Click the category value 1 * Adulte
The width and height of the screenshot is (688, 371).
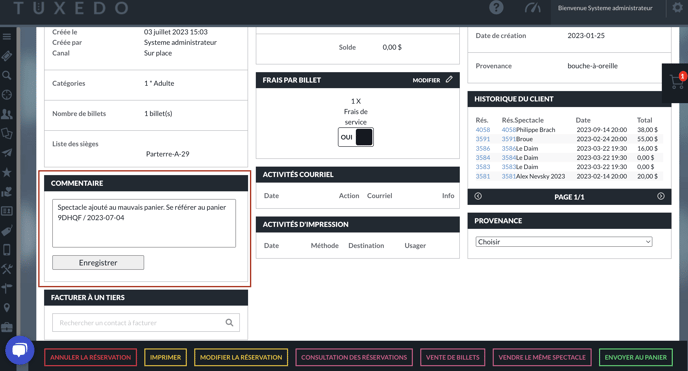159,83
